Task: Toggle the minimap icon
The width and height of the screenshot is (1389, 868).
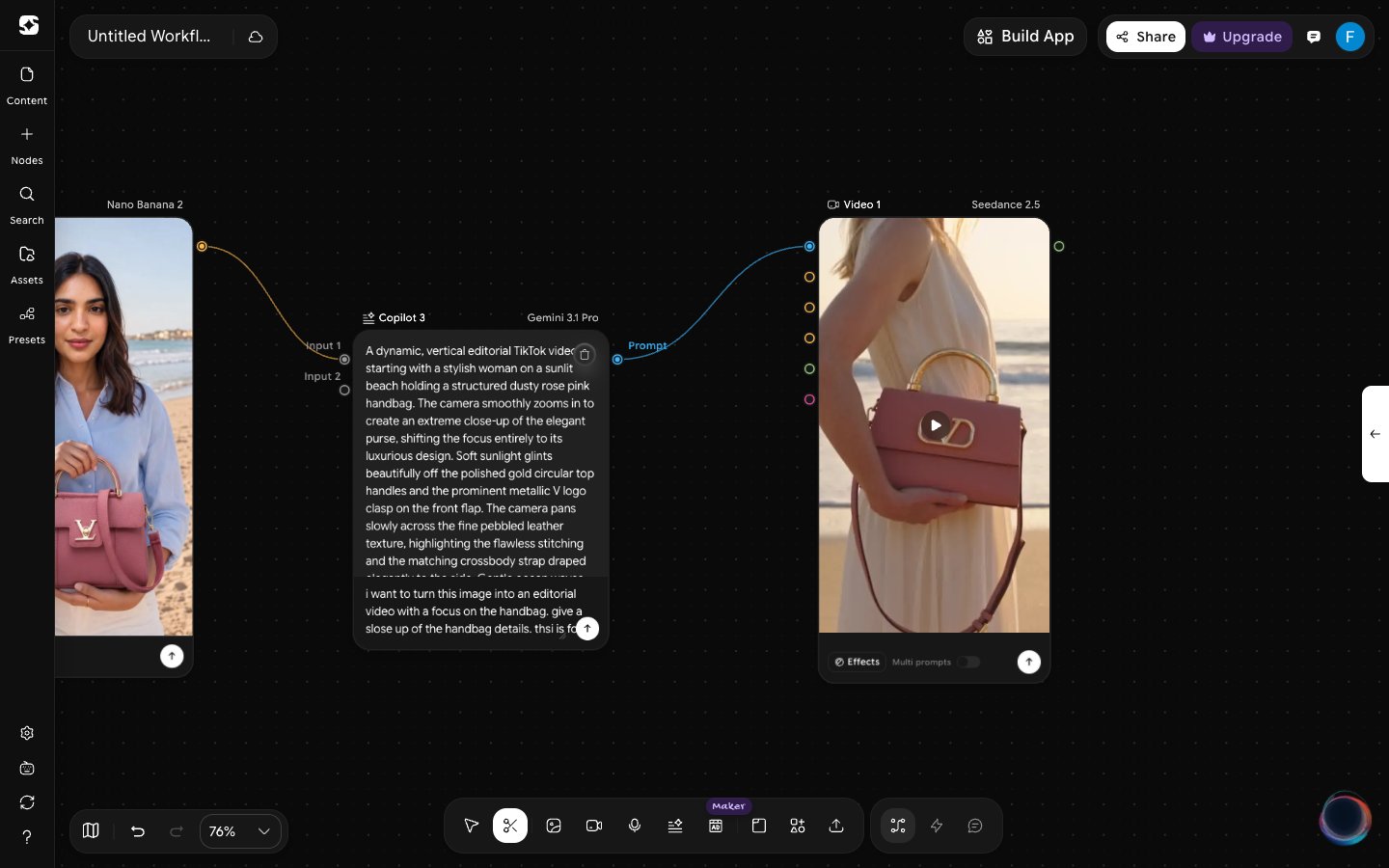Action: (x=91, y=831)
